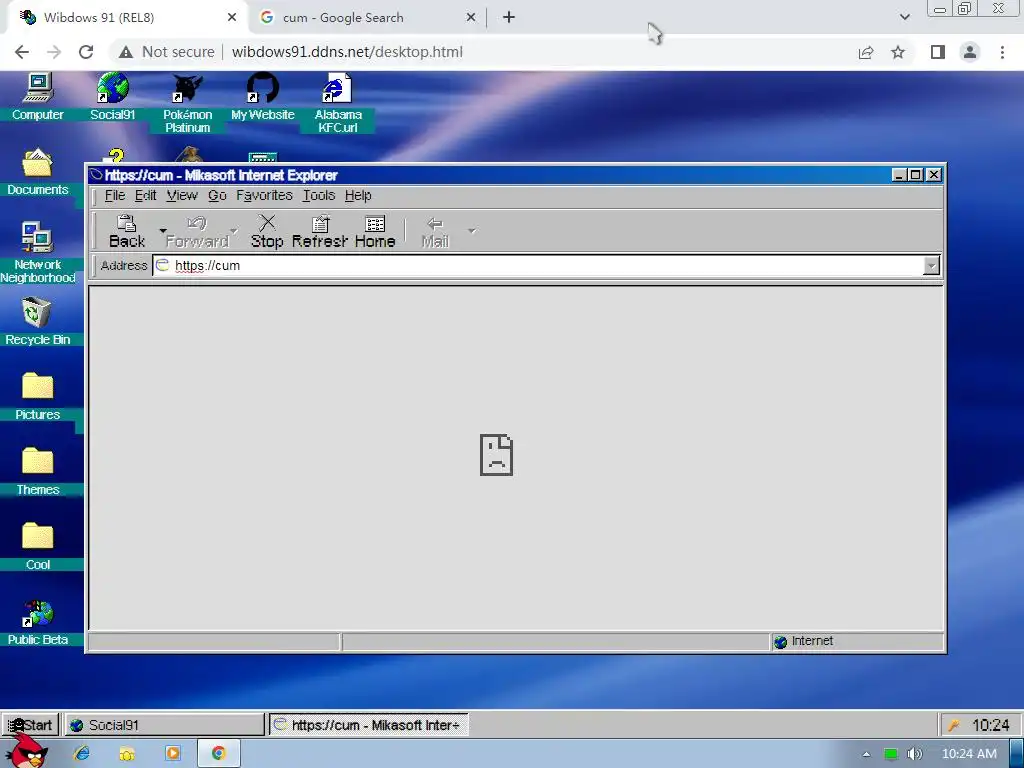
Task: Open the File menu
Action: [115, 195]
